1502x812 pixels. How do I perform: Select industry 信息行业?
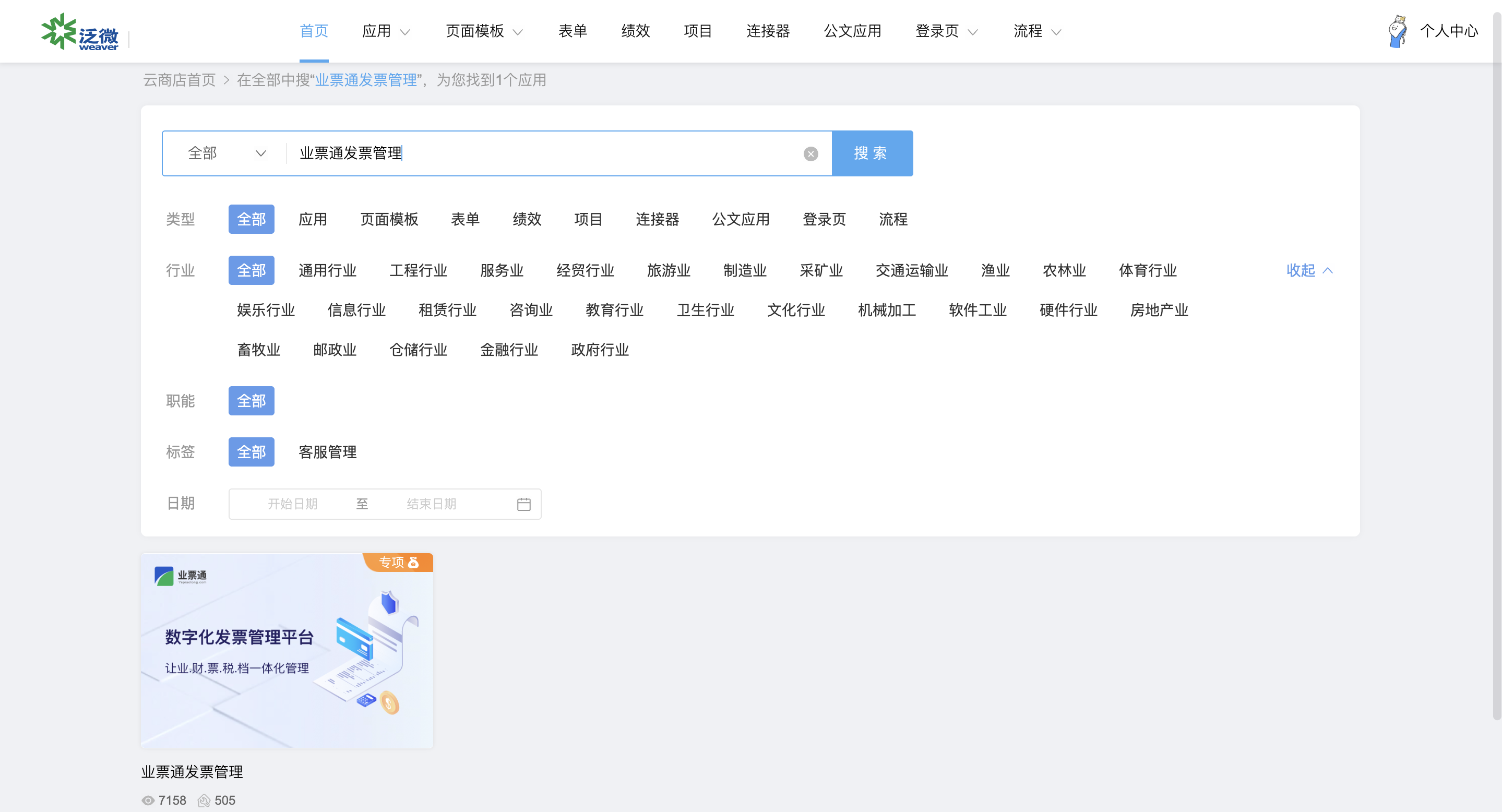click(356, 310)
